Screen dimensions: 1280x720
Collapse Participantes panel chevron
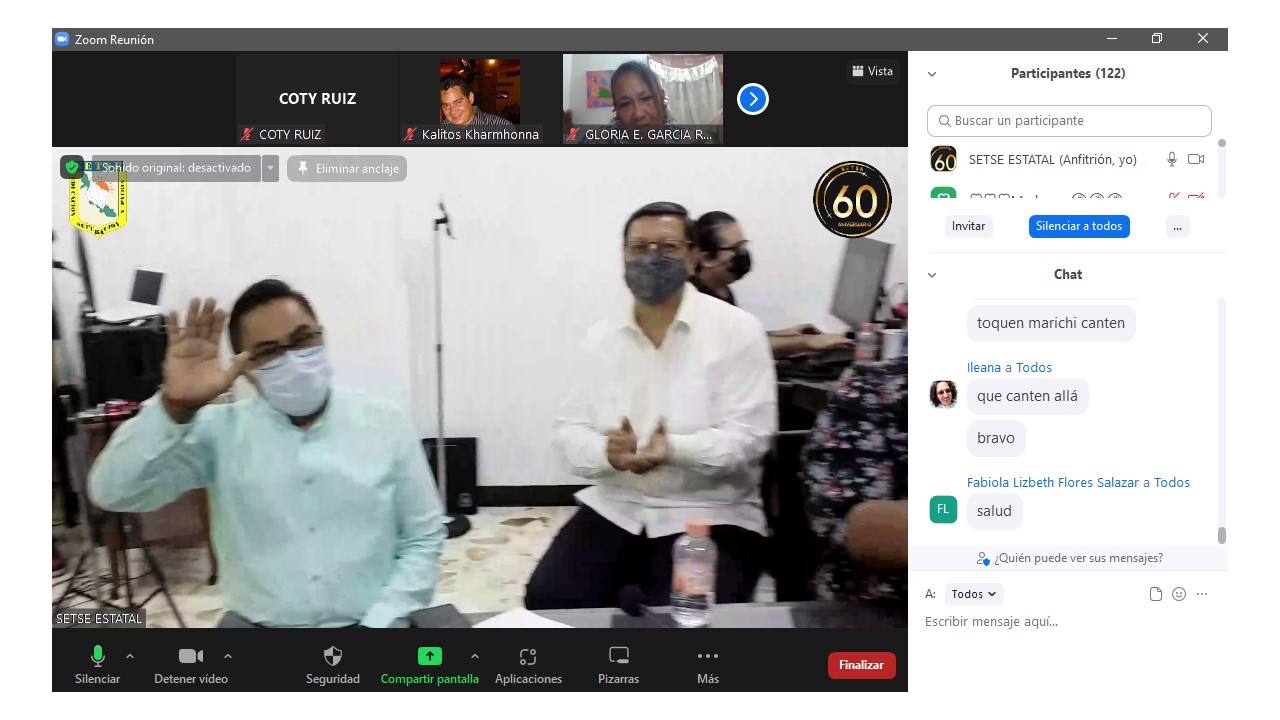pos(932,74)
